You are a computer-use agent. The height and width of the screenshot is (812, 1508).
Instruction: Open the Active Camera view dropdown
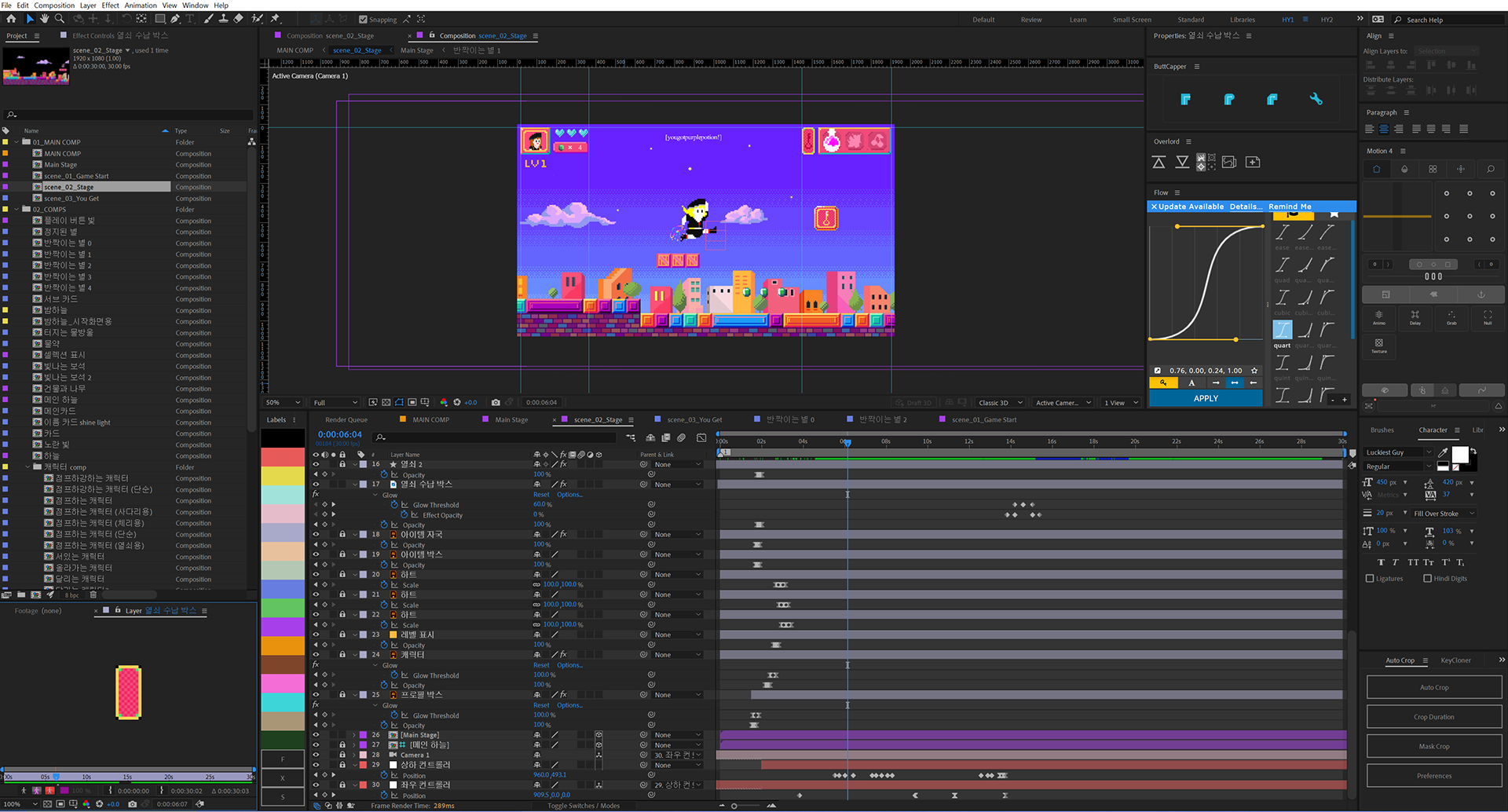coord(1063,402)
